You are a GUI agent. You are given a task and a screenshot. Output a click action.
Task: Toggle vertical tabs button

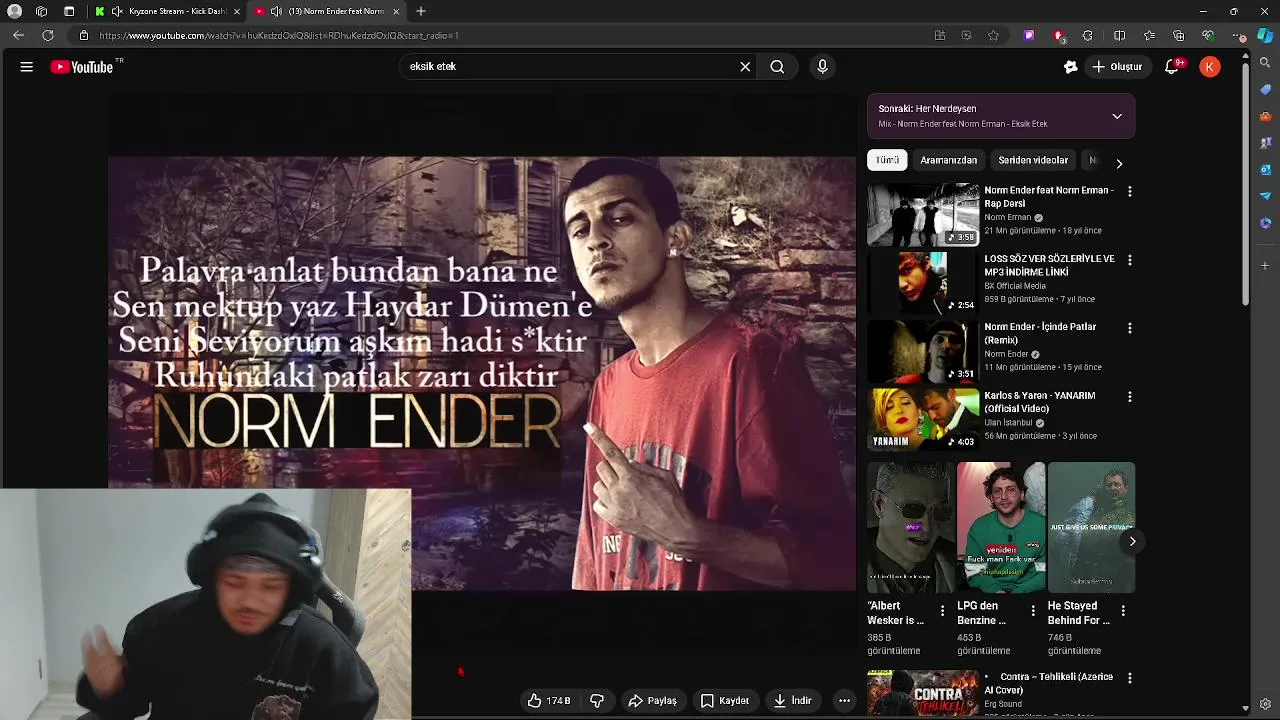69,11
